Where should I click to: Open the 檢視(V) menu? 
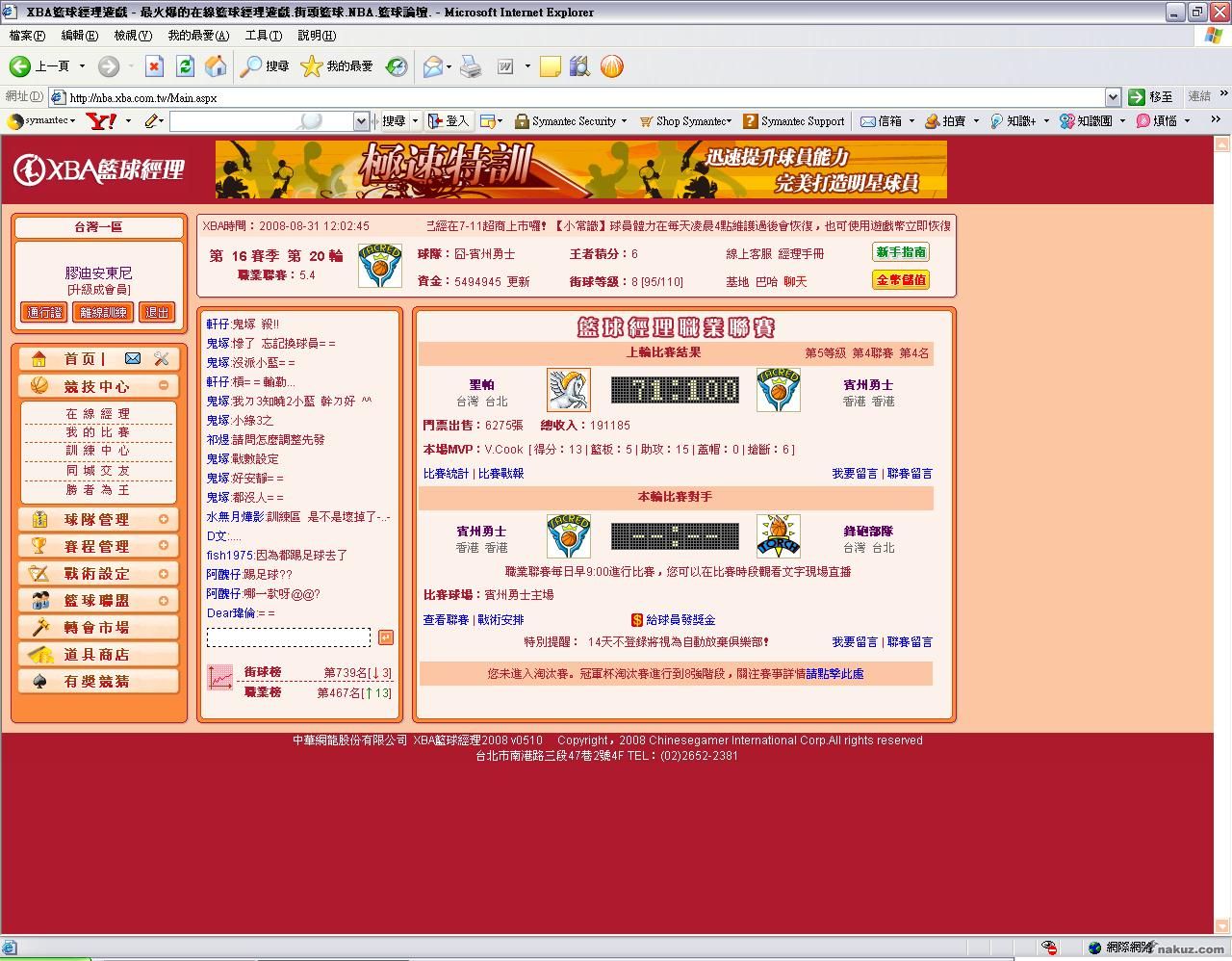[133, 36]
